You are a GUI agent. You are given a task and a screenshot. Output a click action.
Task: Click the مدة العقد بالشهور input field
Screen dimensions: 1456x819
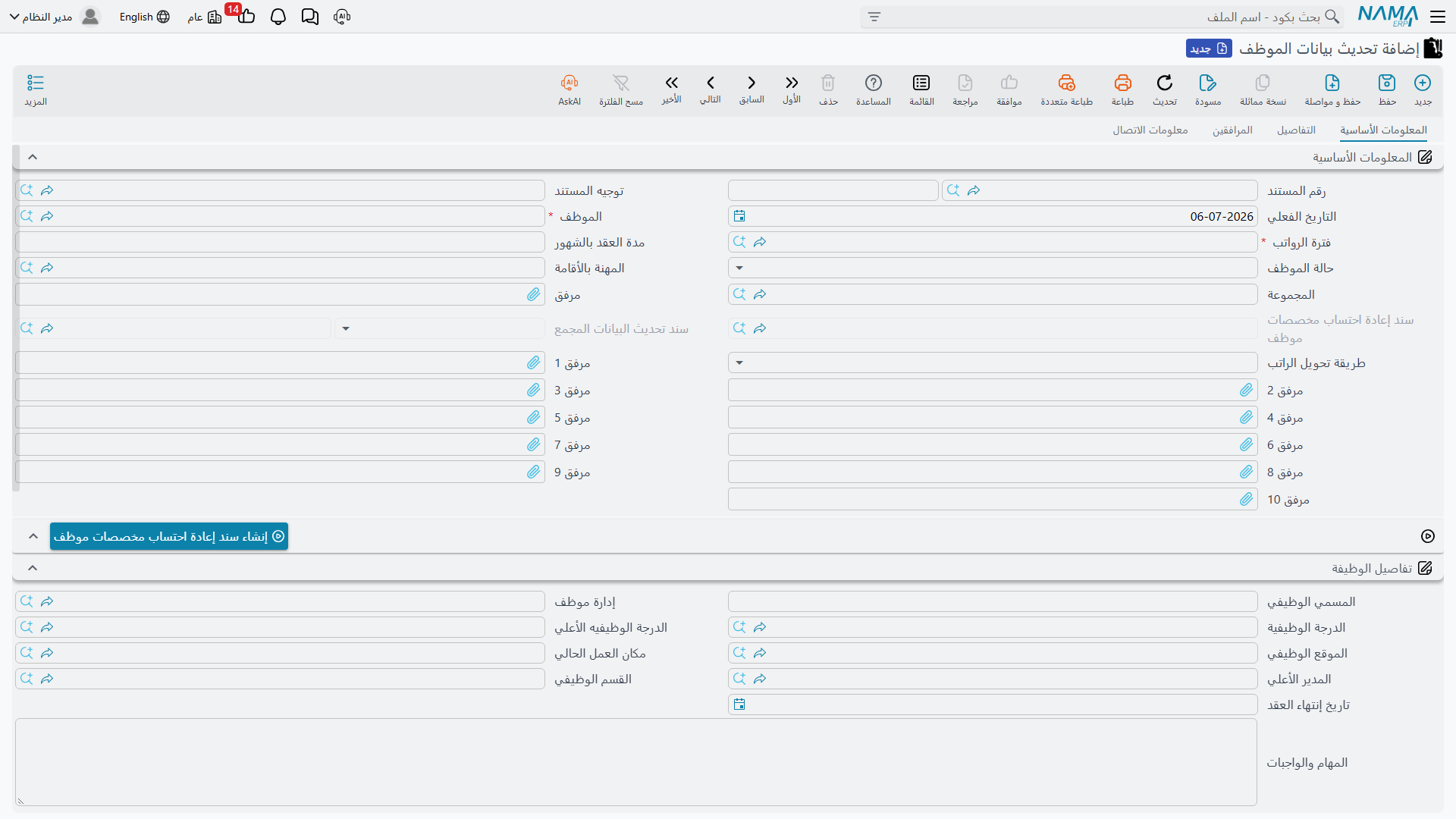(x=280, y=242)
